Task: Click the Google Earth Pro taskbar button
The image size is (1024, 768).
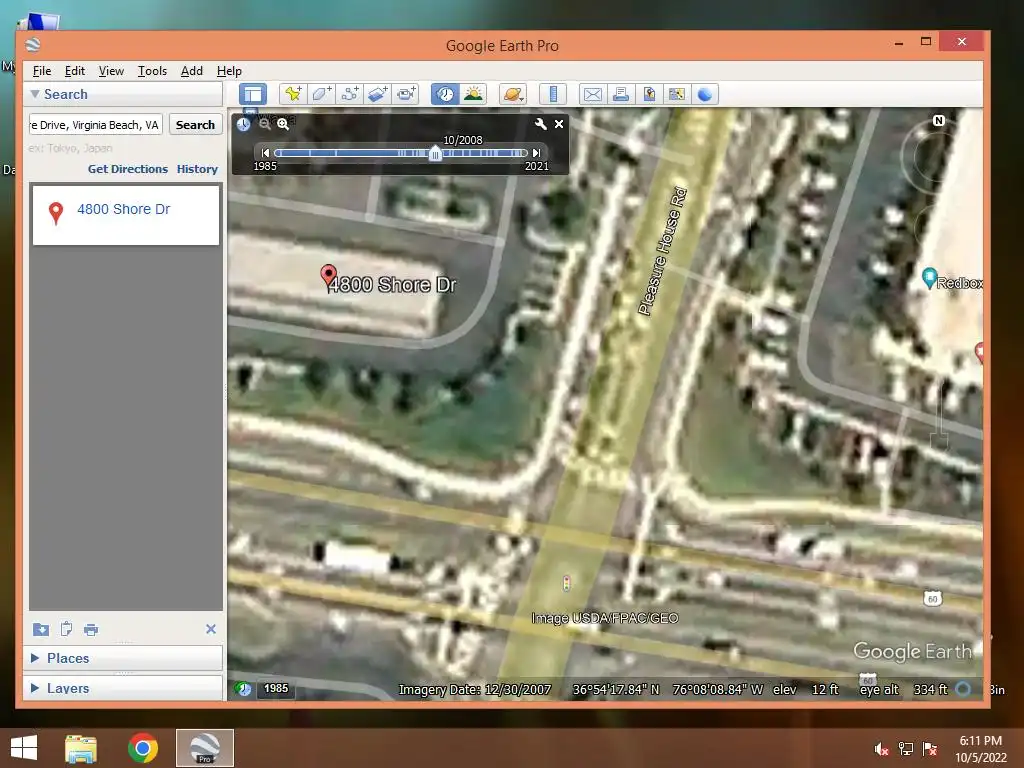Action: pos(204,748)
